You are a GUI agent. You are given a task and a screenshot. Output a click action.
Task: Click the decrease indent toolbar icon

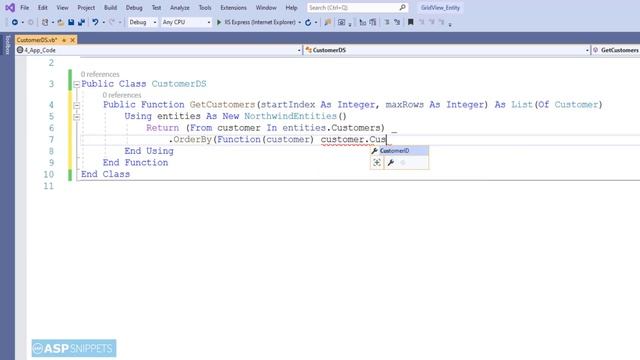pyautogui.click(x=362, y=22)
